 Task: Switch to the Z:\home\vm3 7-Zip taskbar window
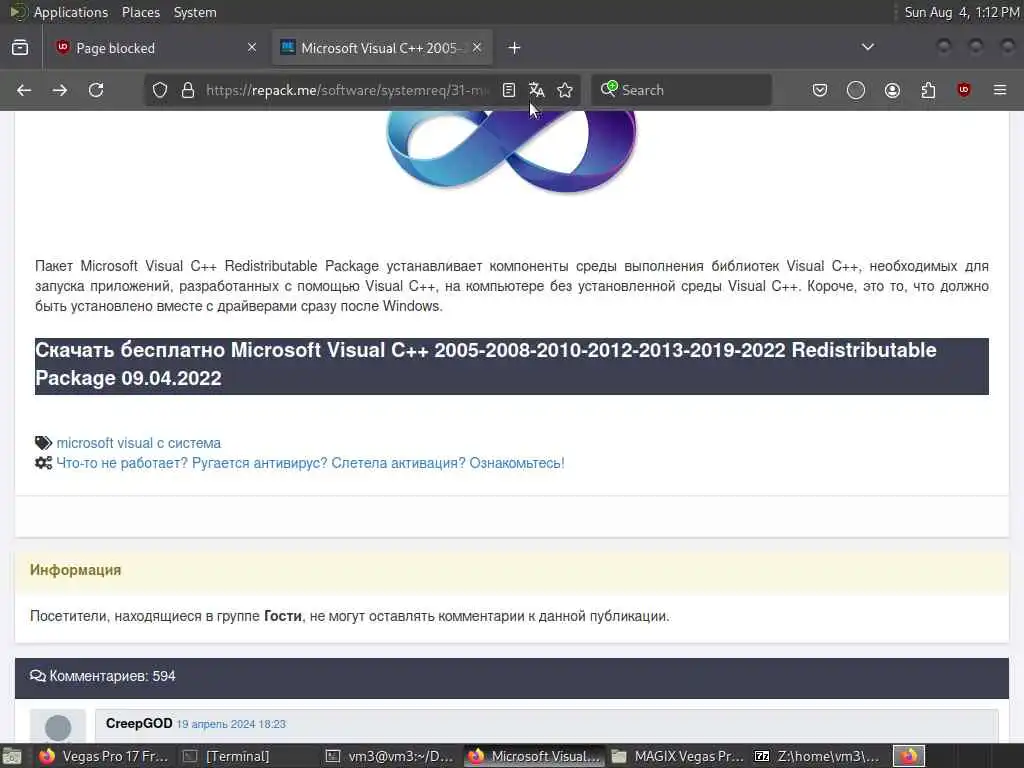pyautogui.click(x=817, y=756)
